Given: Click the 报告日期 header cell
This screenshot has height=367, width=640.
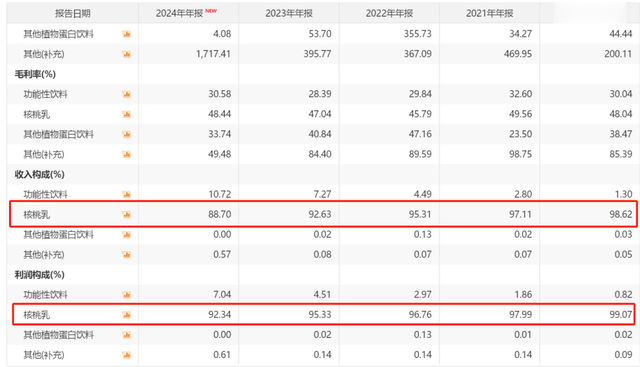Looking at the screenshot, I should click(x=73, y=13).
